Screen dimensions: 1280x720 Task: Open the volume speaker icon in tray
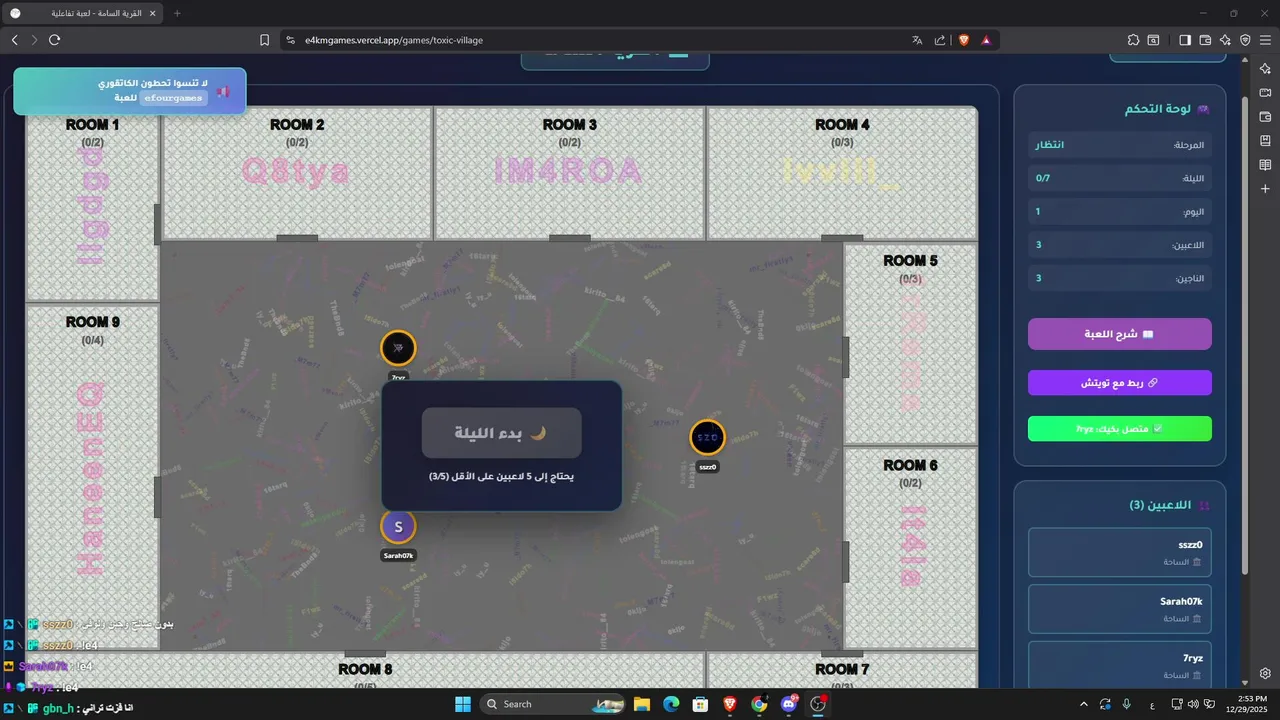(1194, 704)
